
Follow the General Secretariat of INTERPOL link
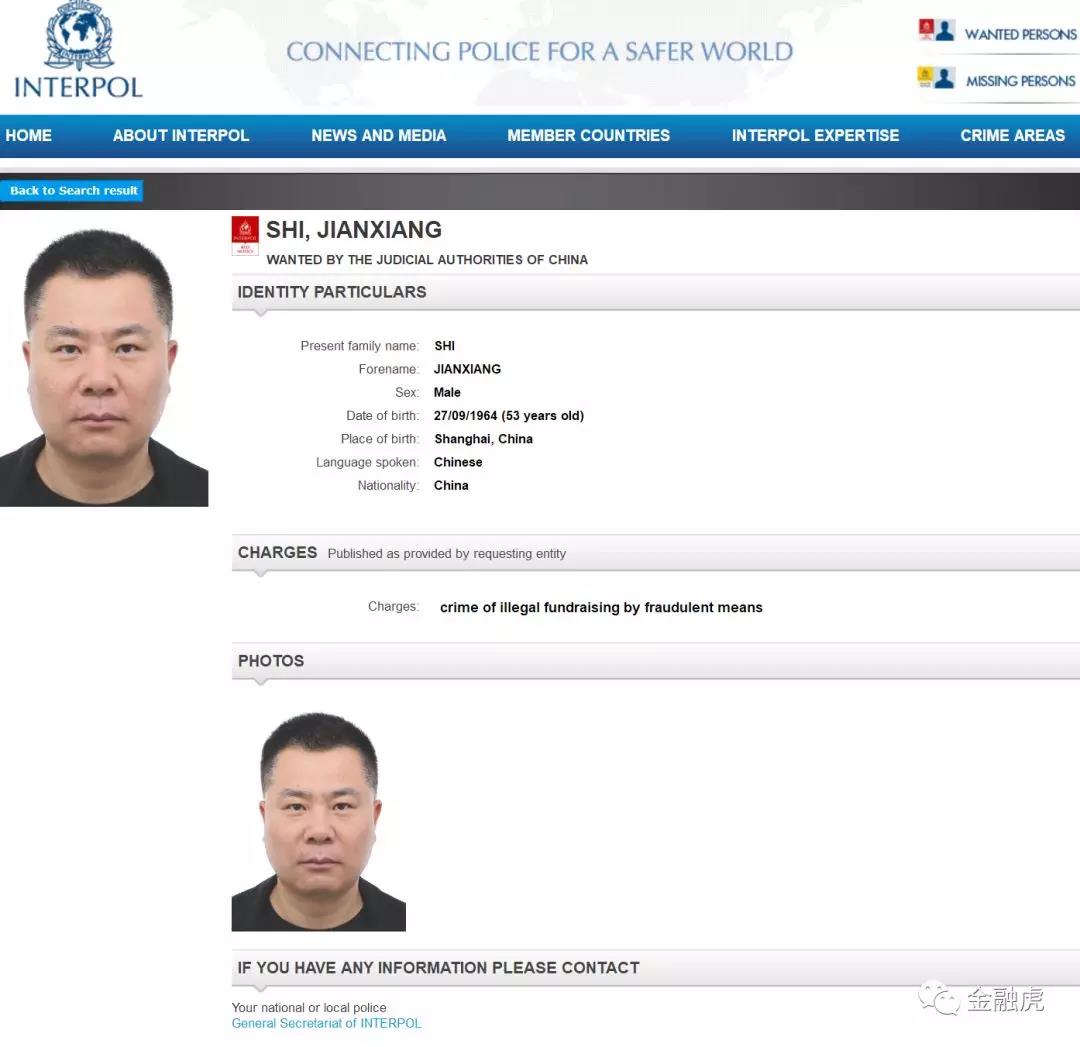tap(326, 1023)
